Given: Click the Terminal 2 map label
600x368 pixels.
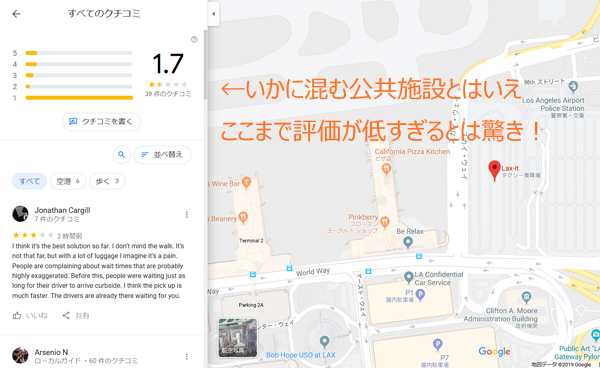Looking at the screenshot, I should tap(251, 241).
